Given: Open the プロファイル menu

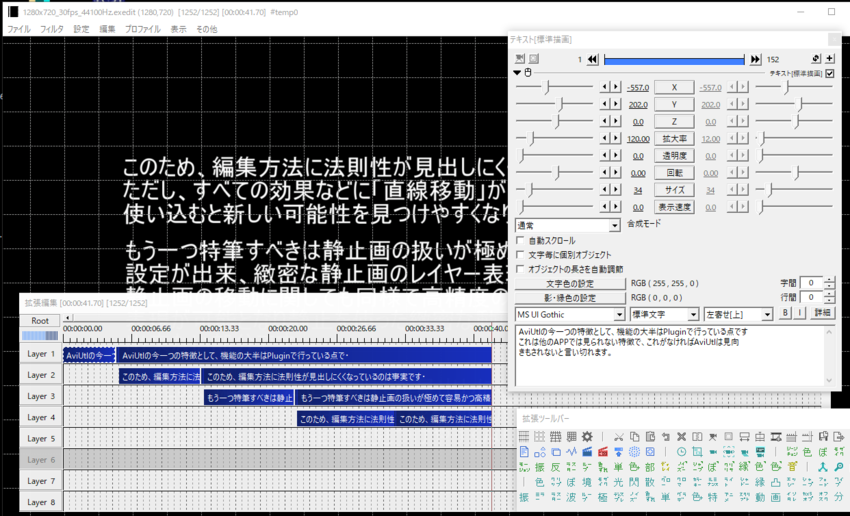Looking at the screenshot, I should [x=143, y=29].
